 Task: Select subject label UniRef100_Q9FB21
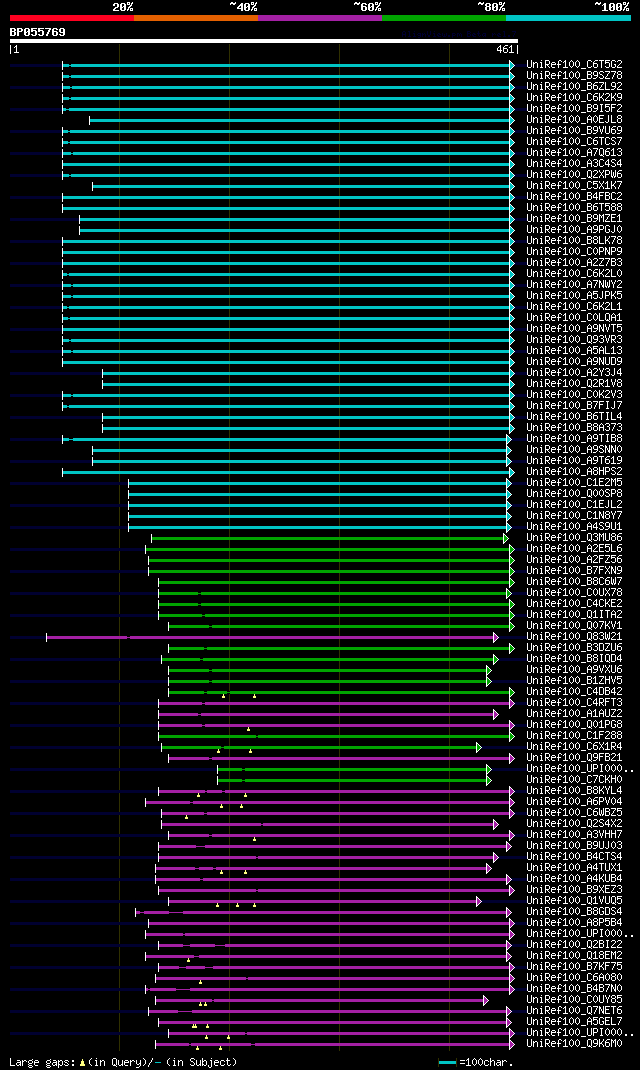[x=574, y=757]
